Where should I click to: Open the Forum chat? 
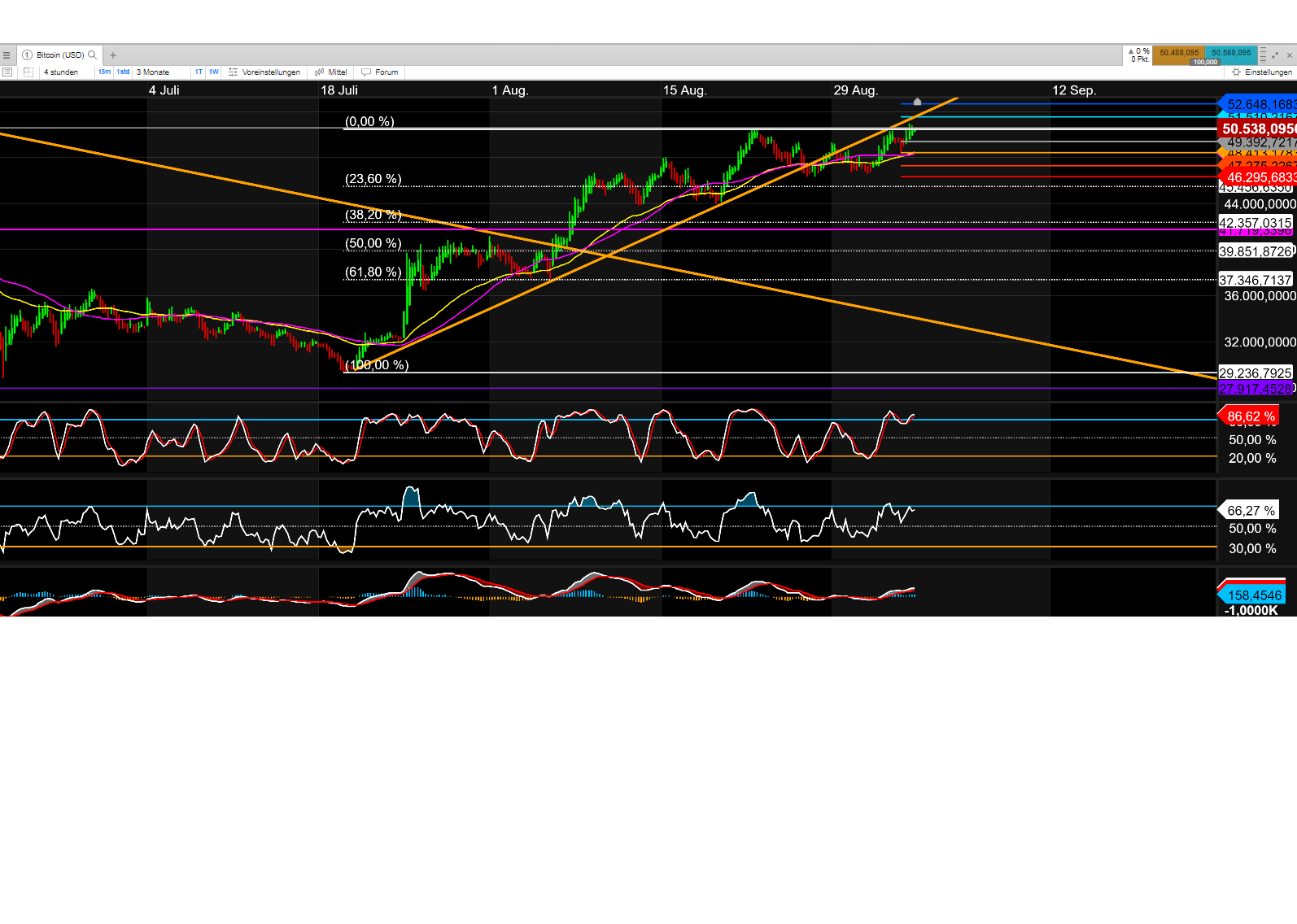point(380,72)
